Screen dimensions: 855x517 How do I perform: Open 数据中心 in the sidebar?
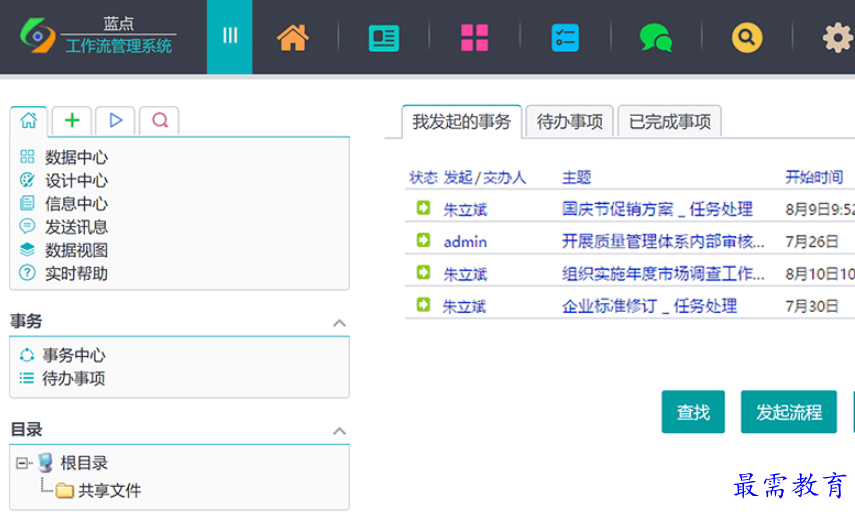(x=76, y=157)
